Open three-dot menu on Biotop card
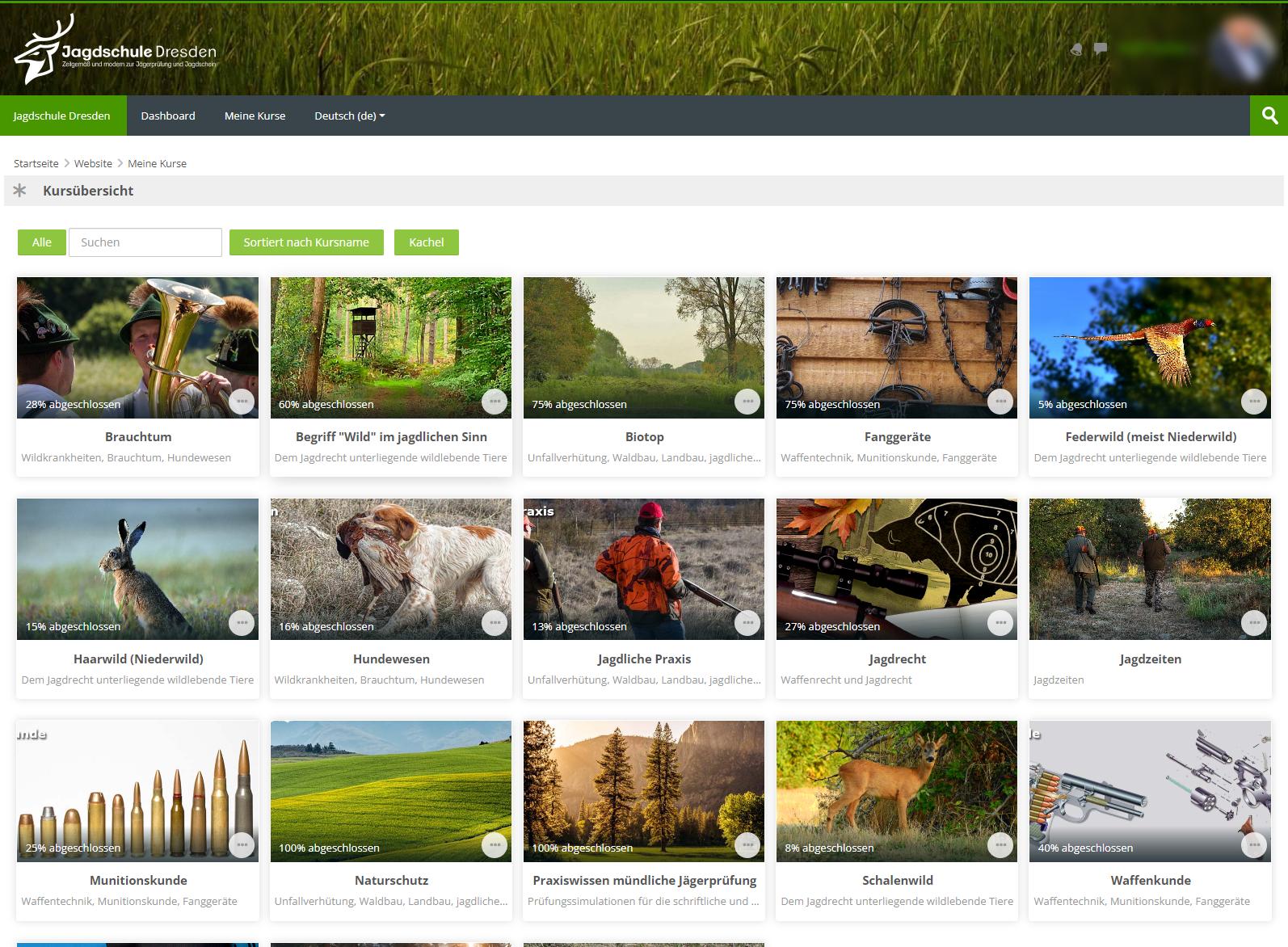 click(747, 402)
